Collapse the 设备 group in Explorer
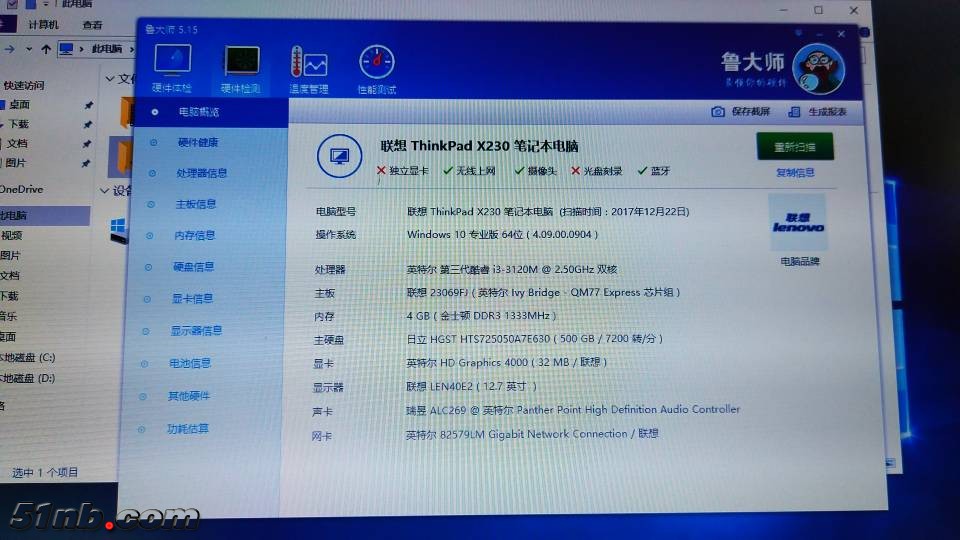960x540 pixels. (105, 191)
